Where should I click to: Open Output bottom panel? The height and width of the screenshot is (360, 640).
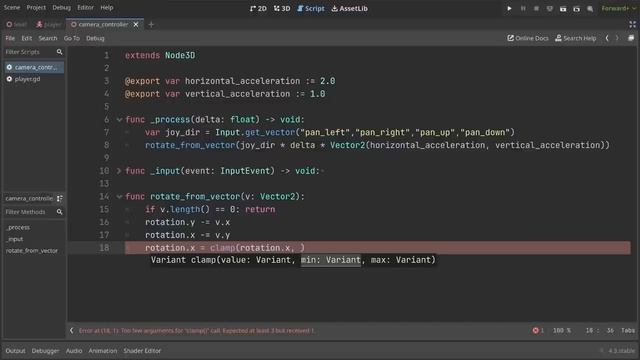click(x=16, y=351)
